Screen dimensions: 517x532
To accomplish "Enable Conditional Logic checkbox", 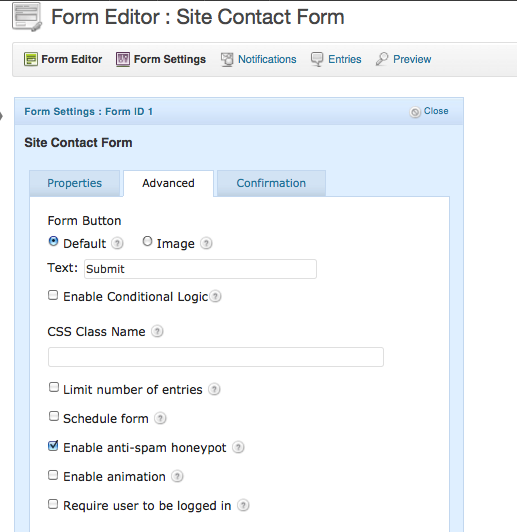I will (x=53, y=295).
